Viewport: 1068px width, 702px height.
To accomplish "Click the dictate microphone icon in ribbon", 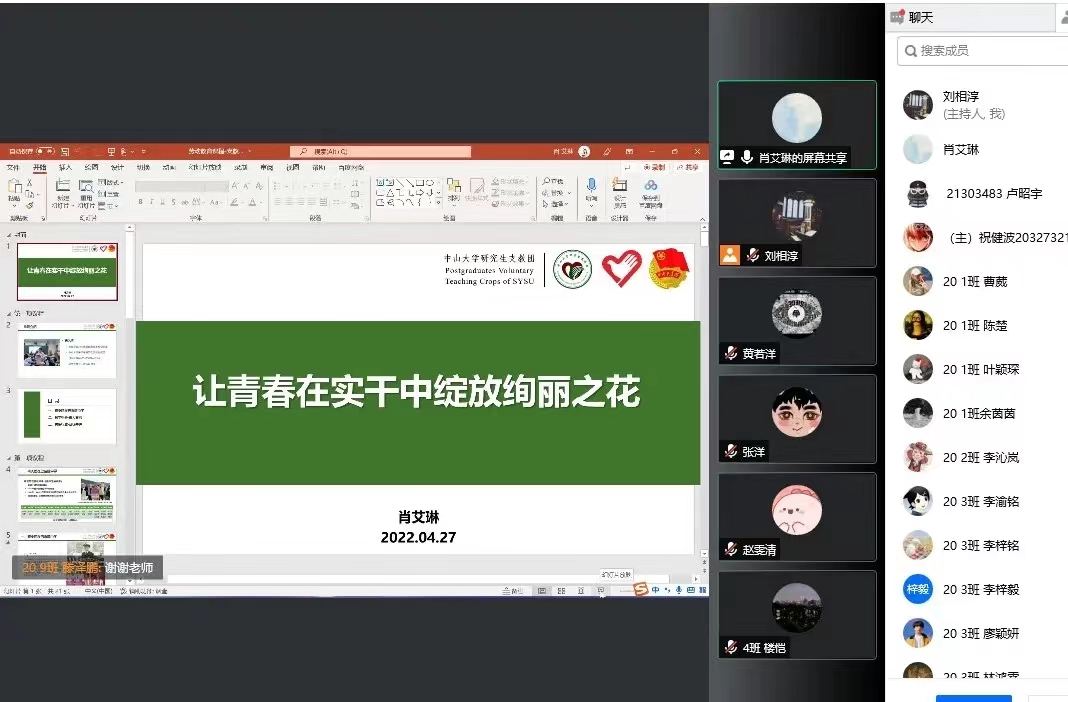I will pos(591,186).
